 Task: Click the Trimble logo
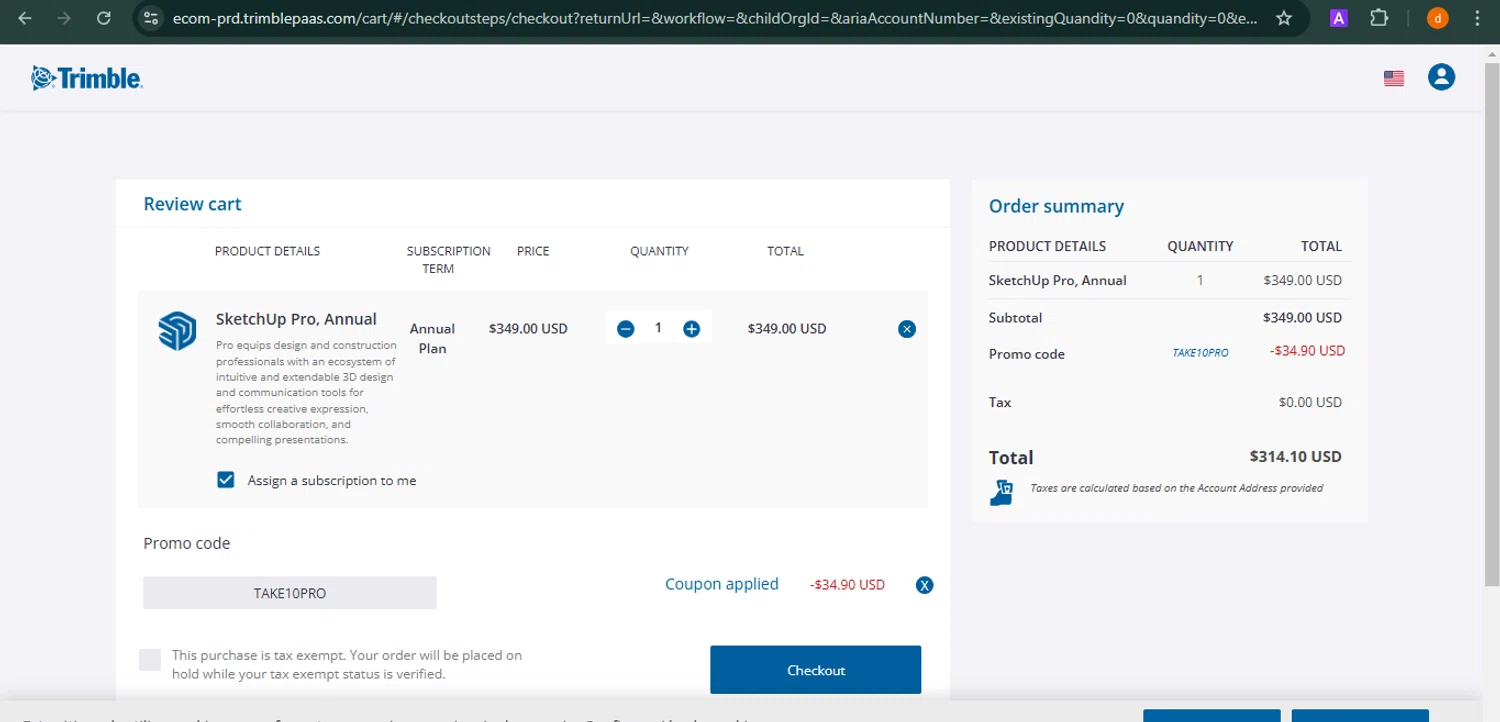point(86,78)
